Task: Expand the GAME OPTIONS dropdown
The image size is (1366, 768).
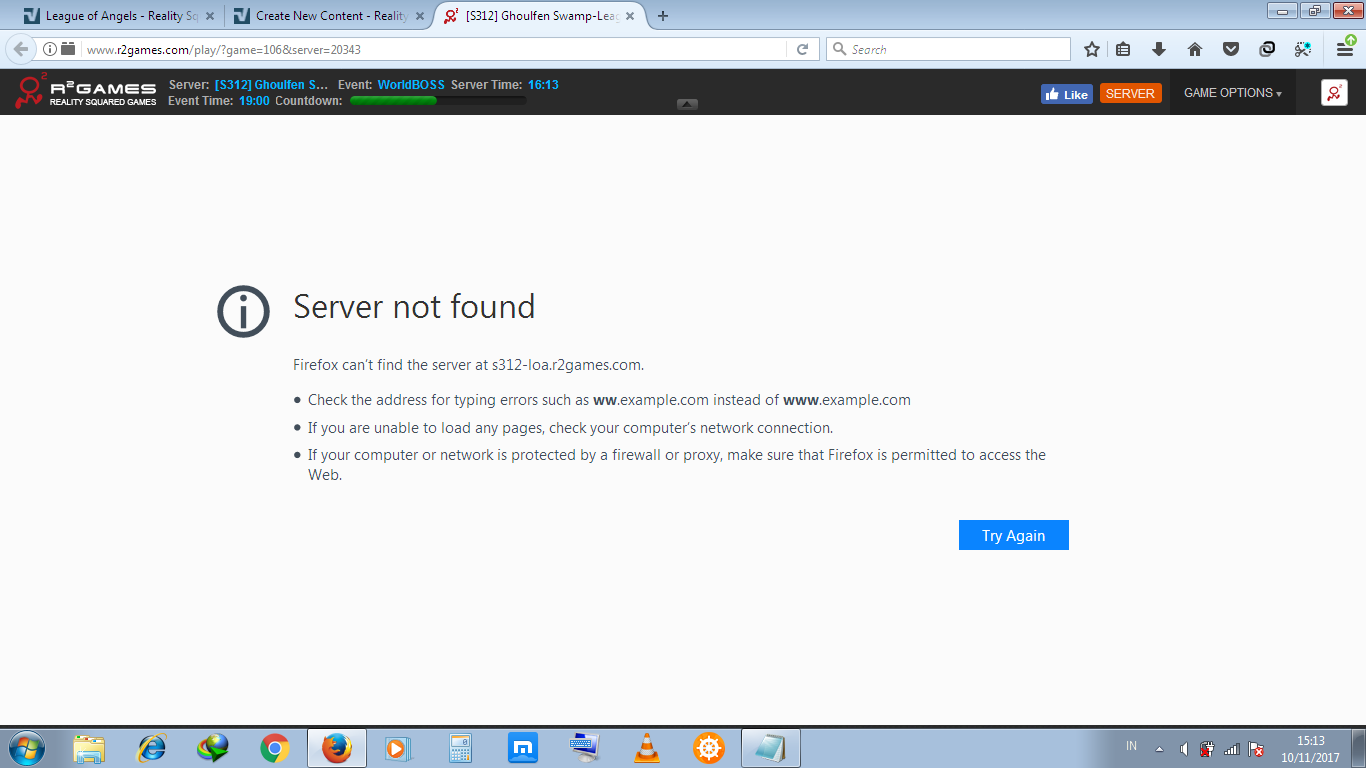Action: tap(1232, 93)
